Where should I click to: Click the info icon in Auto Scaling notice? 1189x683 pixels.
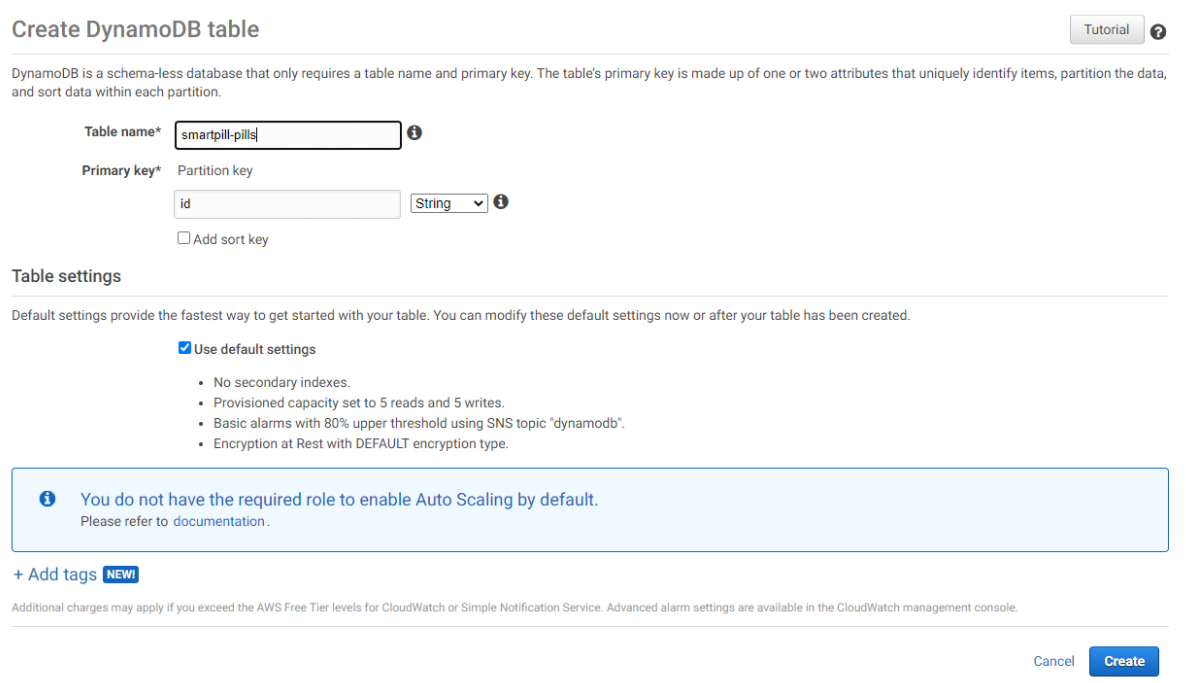coord(47,499)
